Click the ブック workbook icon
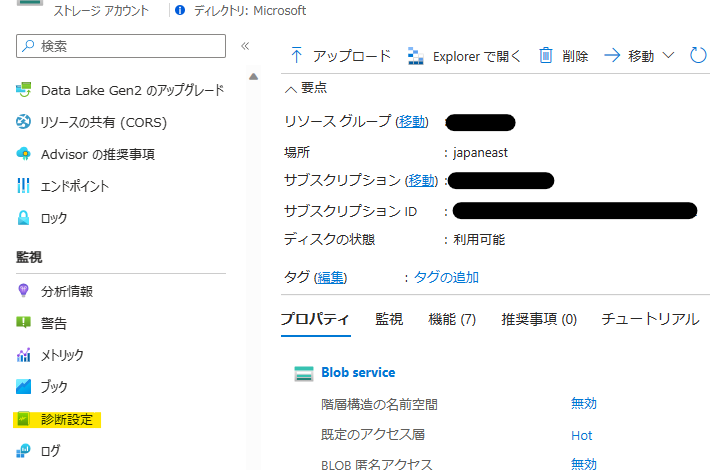710x470 pixels. pyautogui.click(x=24, y=387)
